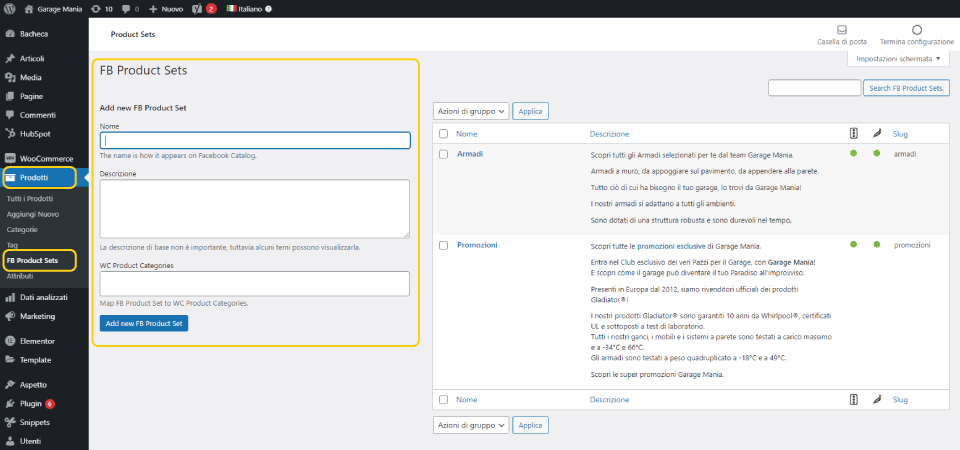Click SEO green dot for Armadi
Viewport: 960px width, 450px height.
(853, 153)
